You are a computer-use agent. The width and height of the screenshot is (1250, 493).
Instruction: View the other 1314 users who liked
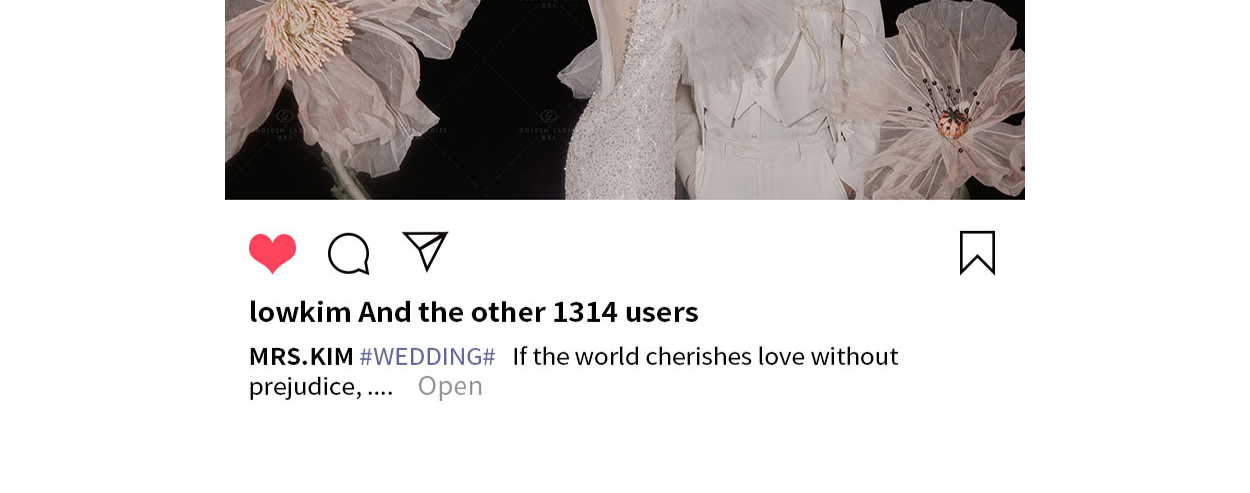click(x=528, y=312)
